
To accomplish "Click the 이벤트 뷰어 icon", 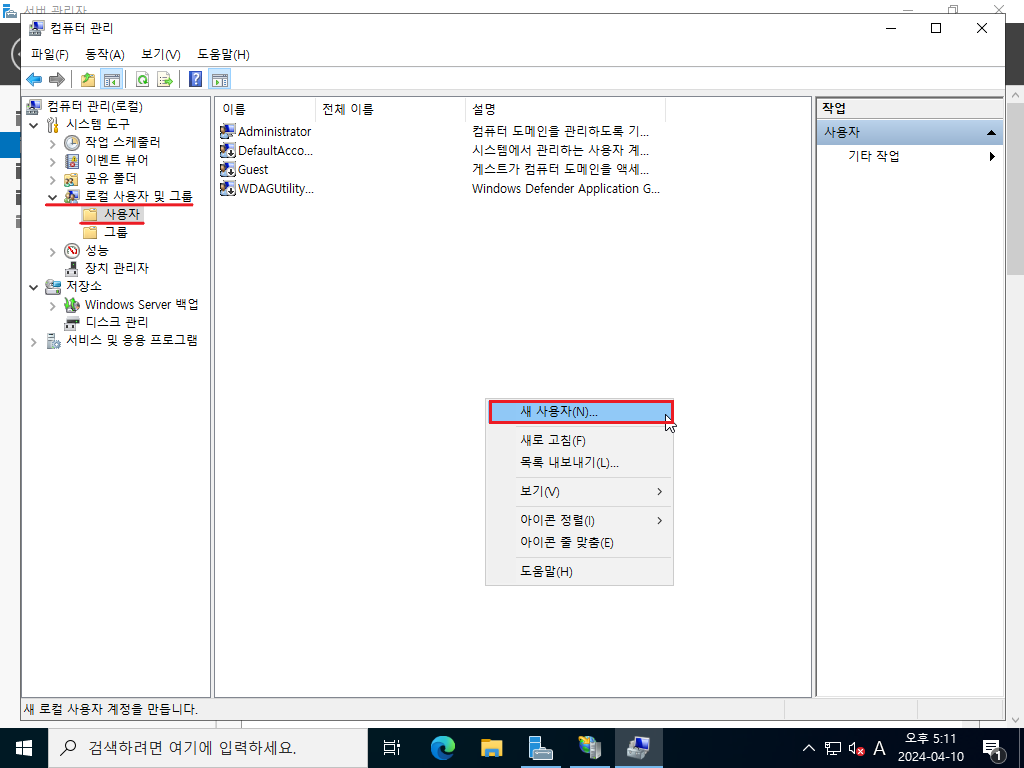I will pos(72,161).
